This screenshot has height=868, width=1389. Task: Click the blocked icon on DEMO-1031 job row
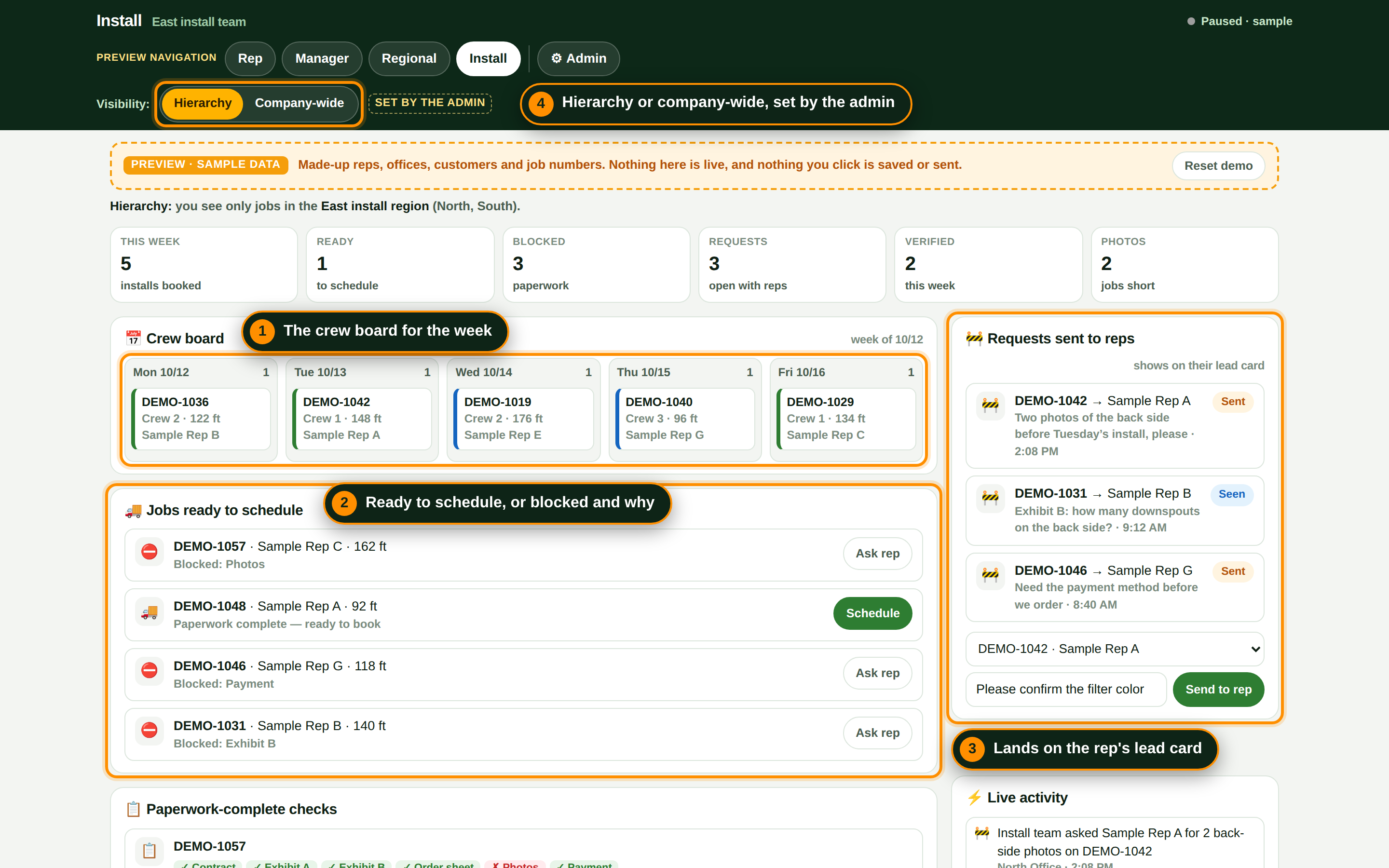coord(149,732)
